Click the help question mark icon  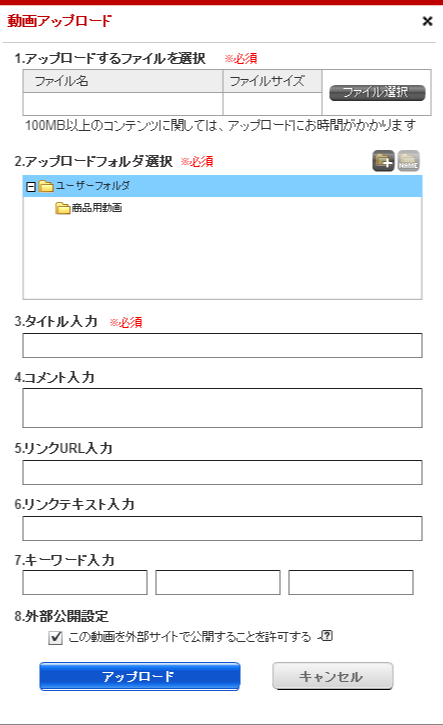point(326,636)
